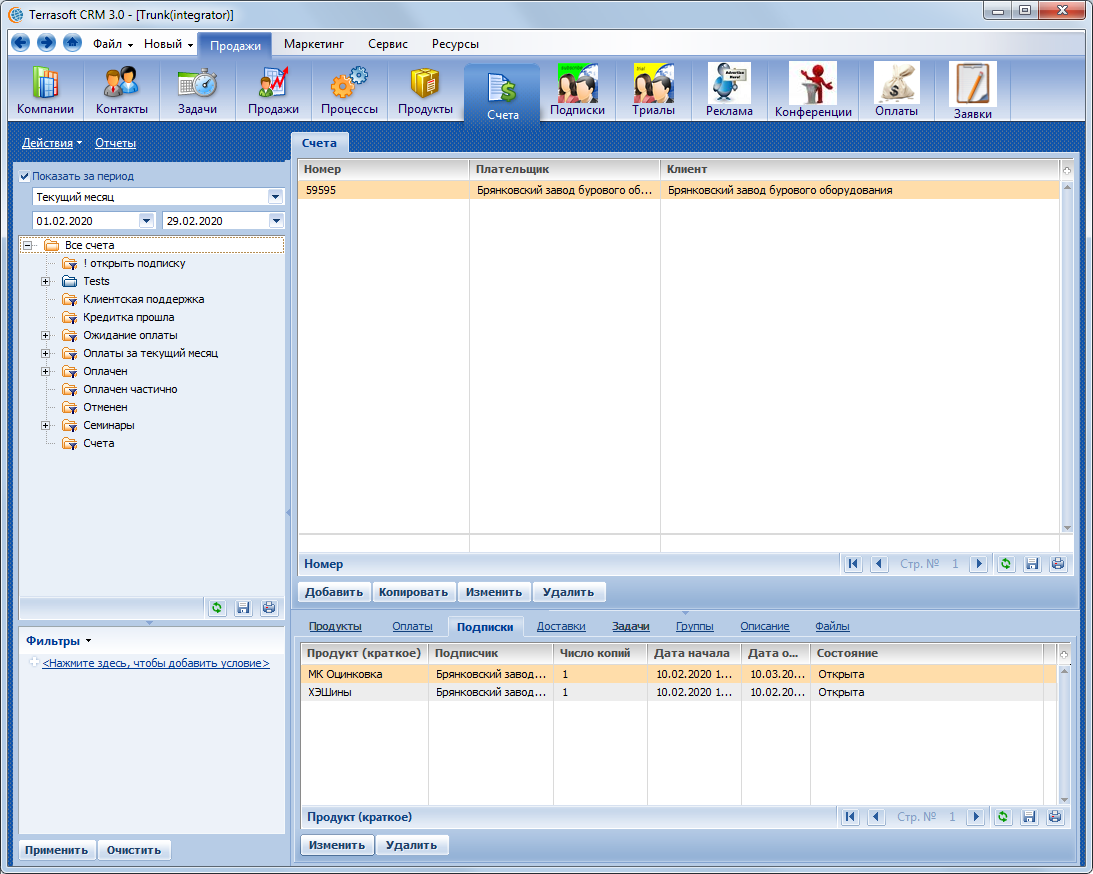
Task: Click the Очистить filter button
Action: coord(134,850)
